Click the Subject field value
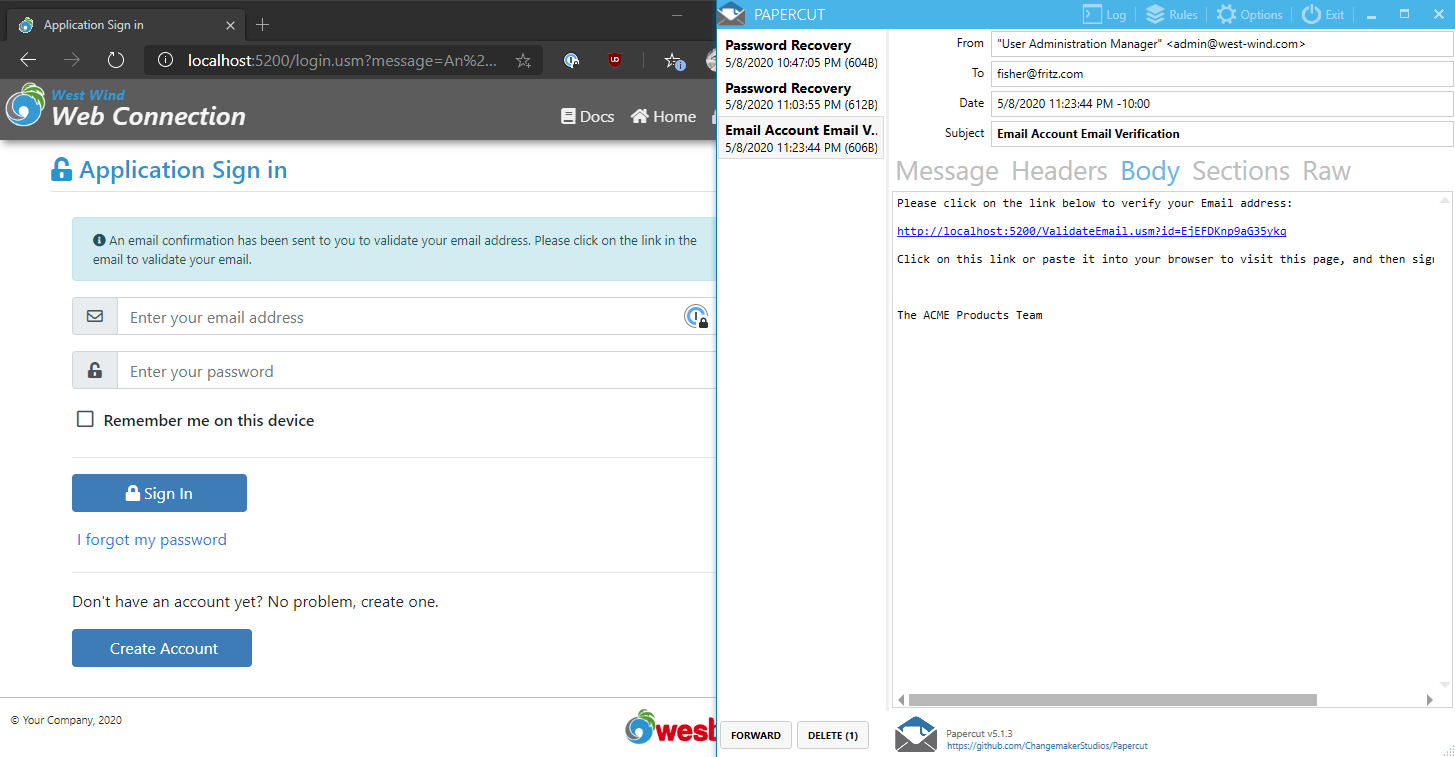Image resolution: width=1455 pixels, height=757 pixels. 1221,133
